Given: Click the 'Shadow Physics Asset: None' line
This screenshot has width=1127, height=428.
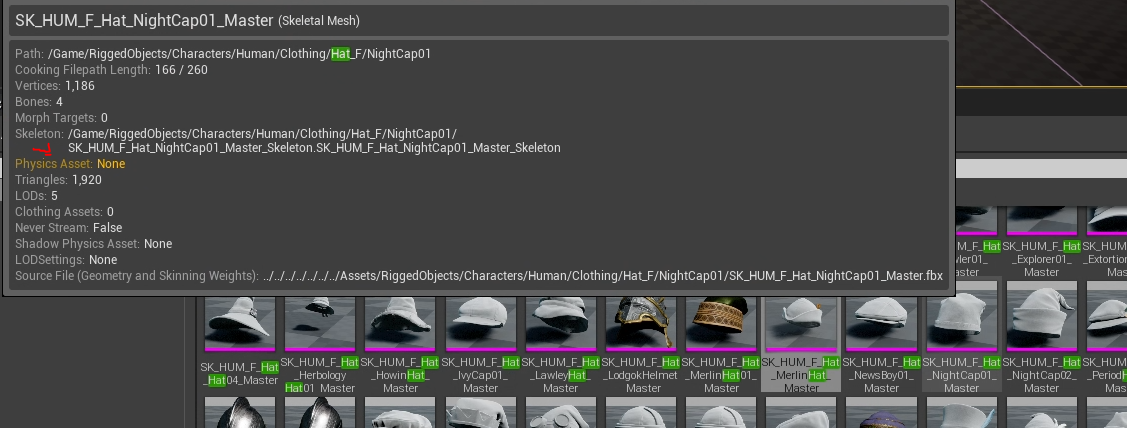Looking at the screenshot, I should tap(93, 244).
